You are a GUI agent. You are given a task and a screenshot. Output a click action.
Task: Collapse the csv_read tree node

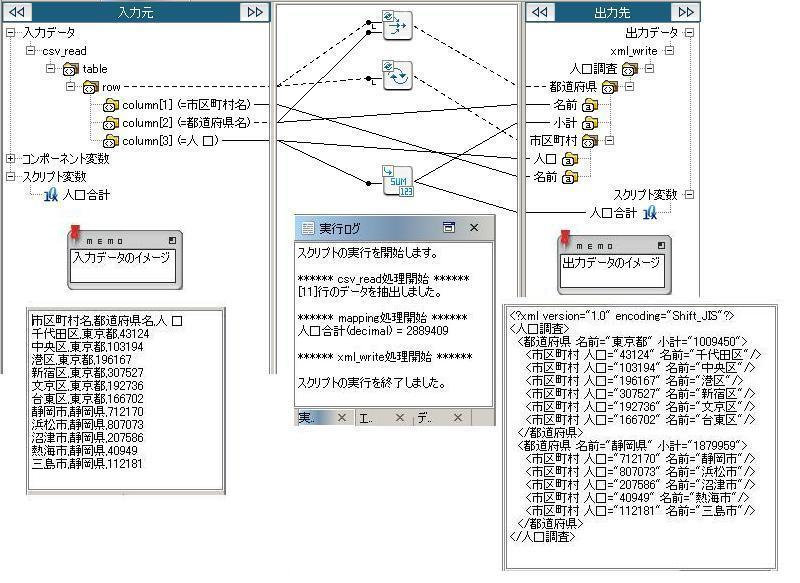(30, 50)
